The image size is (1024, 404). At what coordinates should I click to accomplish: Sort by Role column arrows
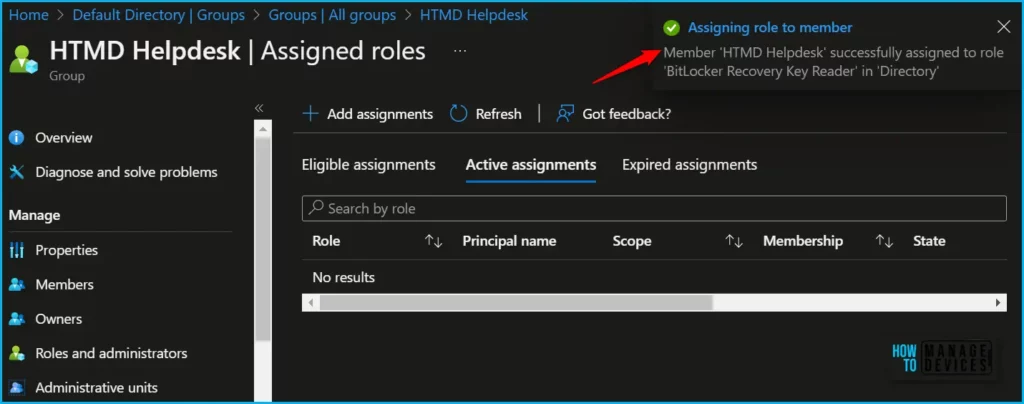[x=434, y=241]
